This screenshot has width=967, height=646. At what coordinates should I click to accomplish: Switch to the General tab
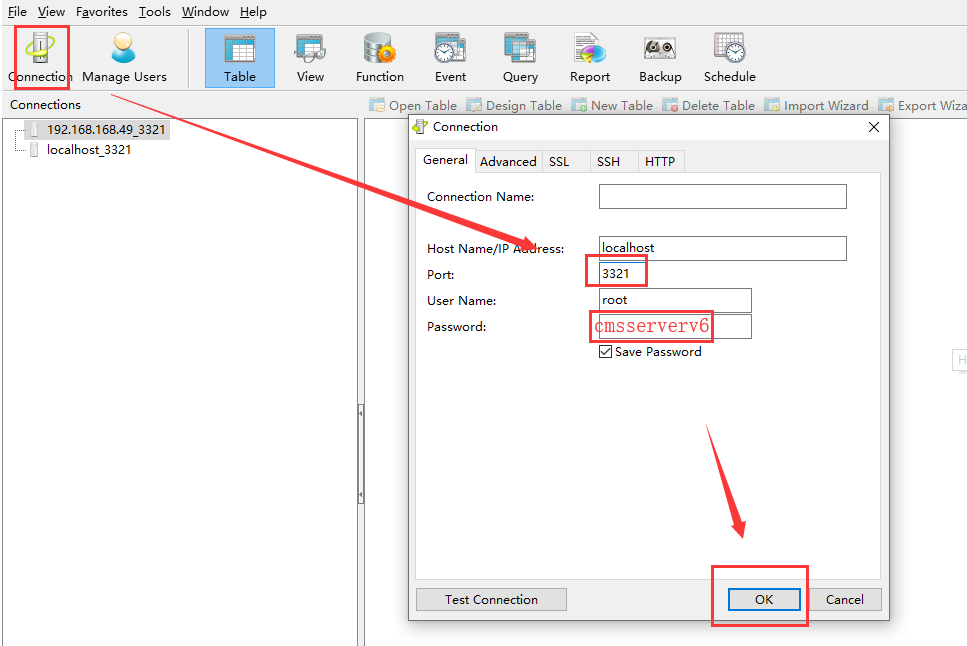coord(445,160)
